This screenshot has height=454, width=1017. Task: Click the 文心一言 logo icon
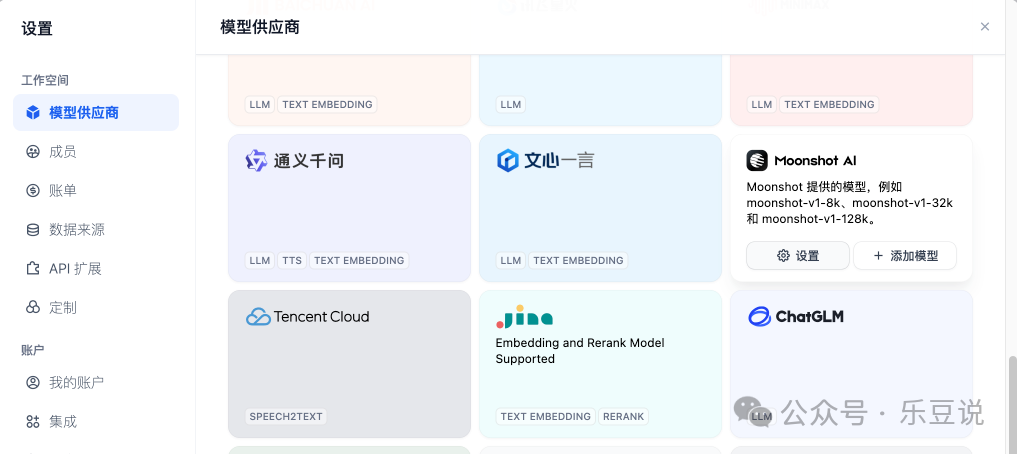tap(508, 160)
